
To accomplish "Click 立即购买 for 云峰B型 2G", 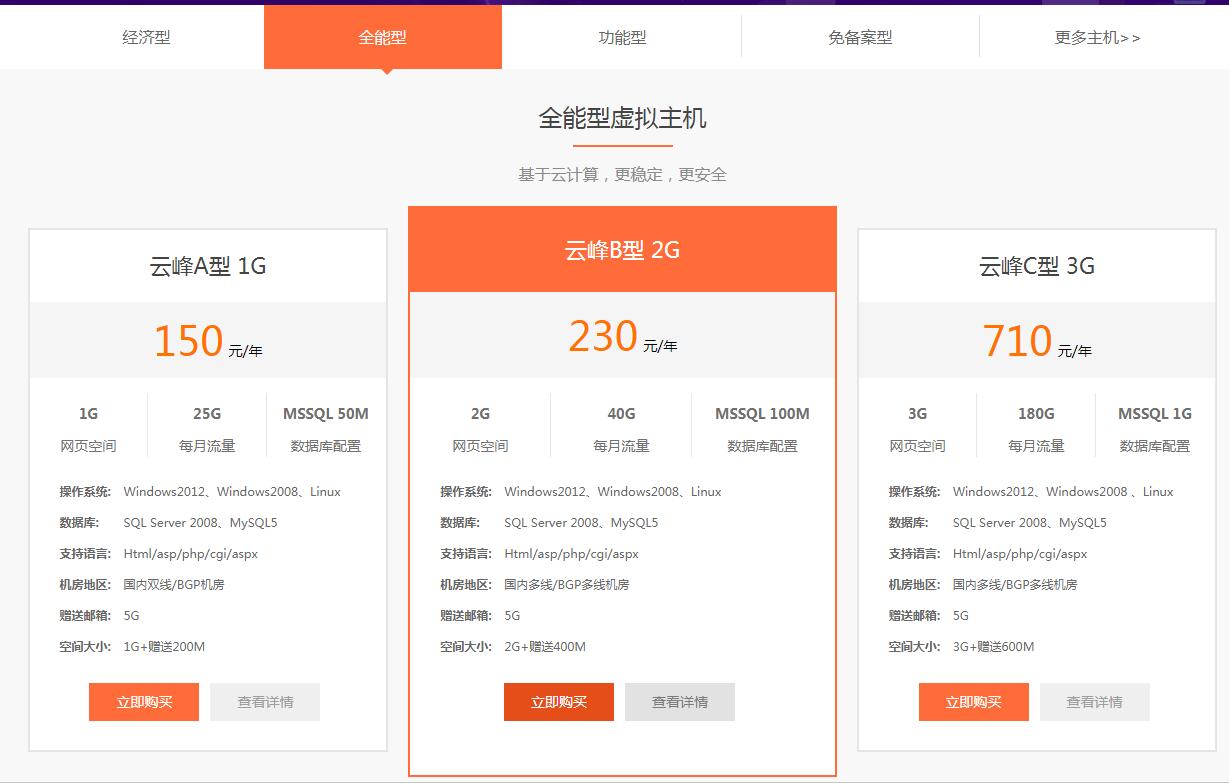I will [x=559, y=702].
